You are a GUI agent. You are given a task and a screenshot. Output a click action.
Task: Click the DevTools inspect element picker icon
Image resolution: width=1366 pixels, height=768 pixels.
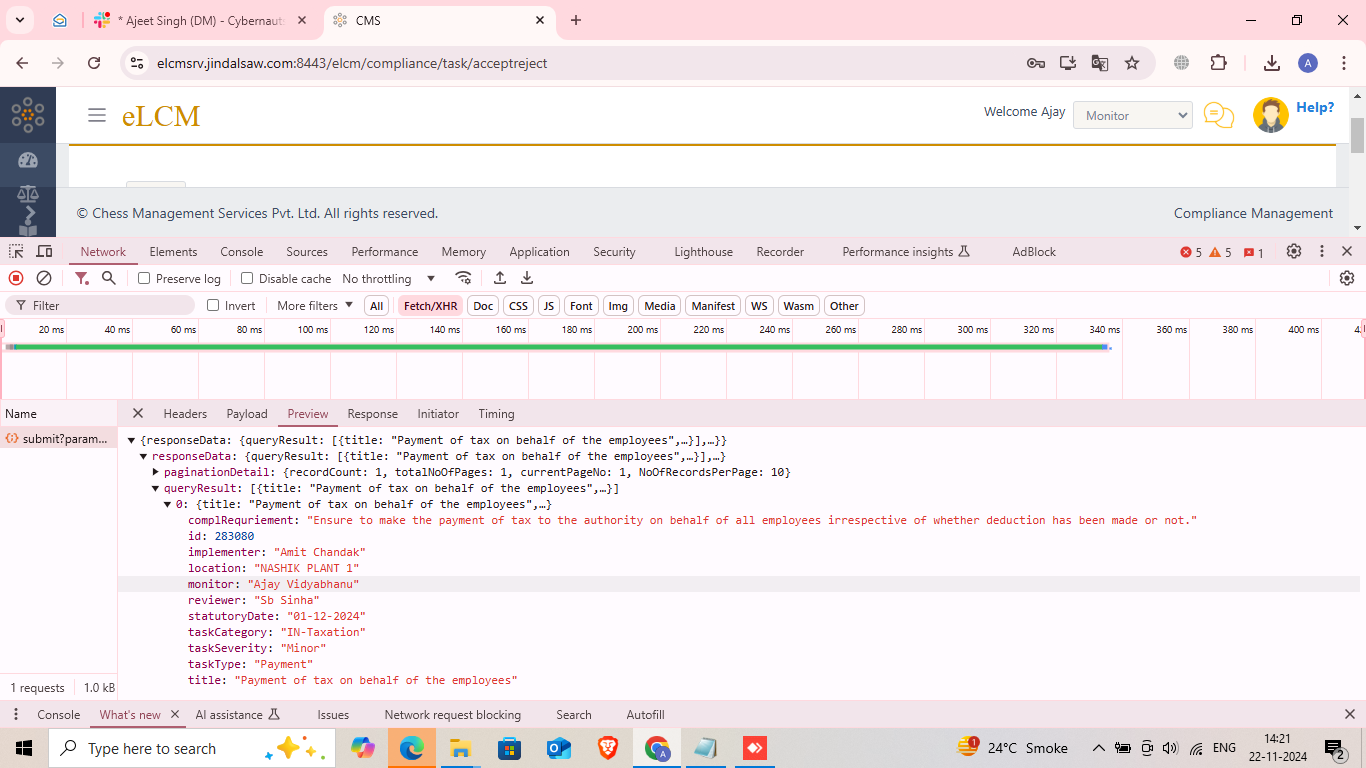click(16, 252)
